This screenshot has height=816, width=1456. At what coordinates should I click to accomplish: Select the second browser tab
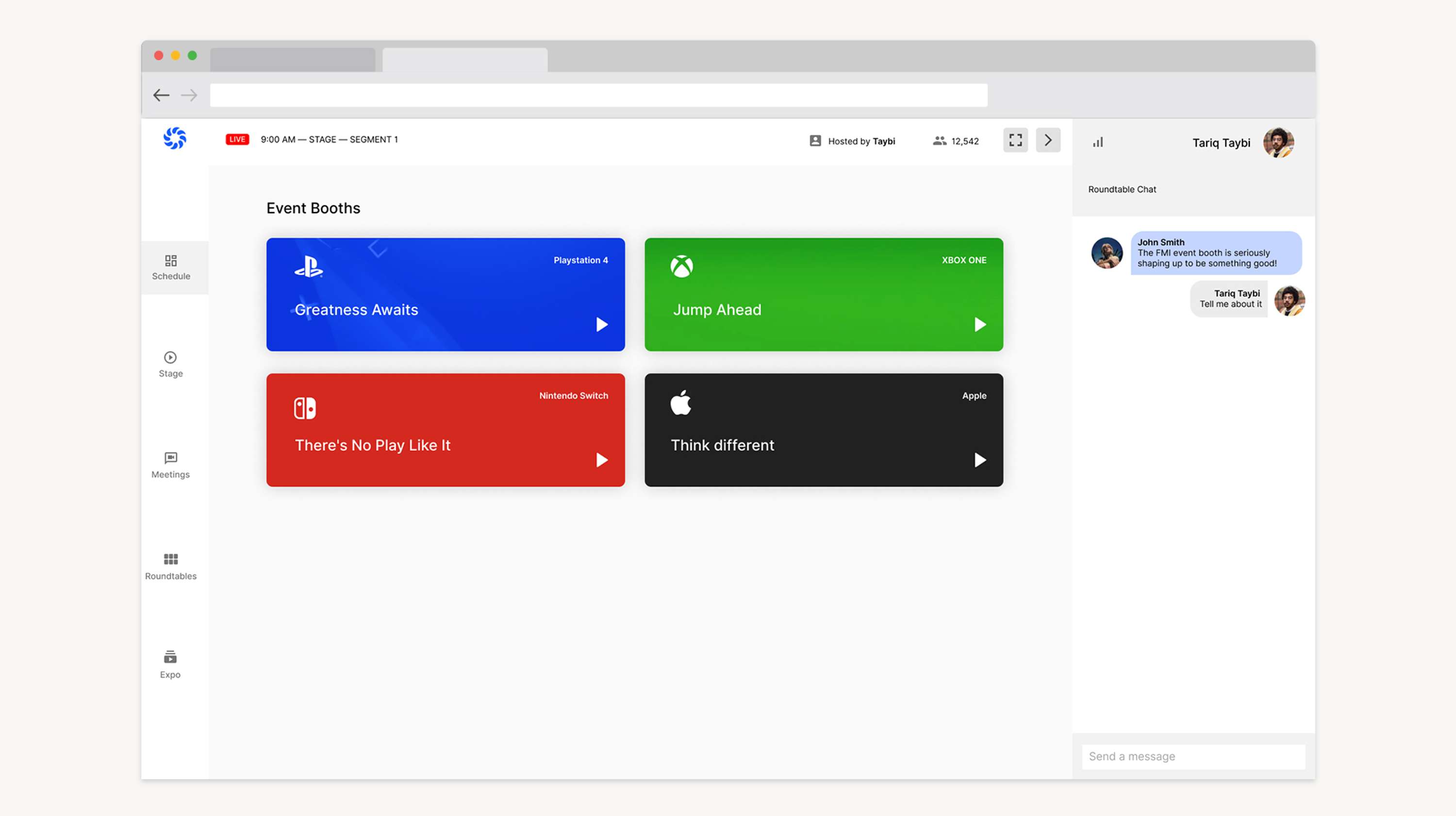(465, 60)
